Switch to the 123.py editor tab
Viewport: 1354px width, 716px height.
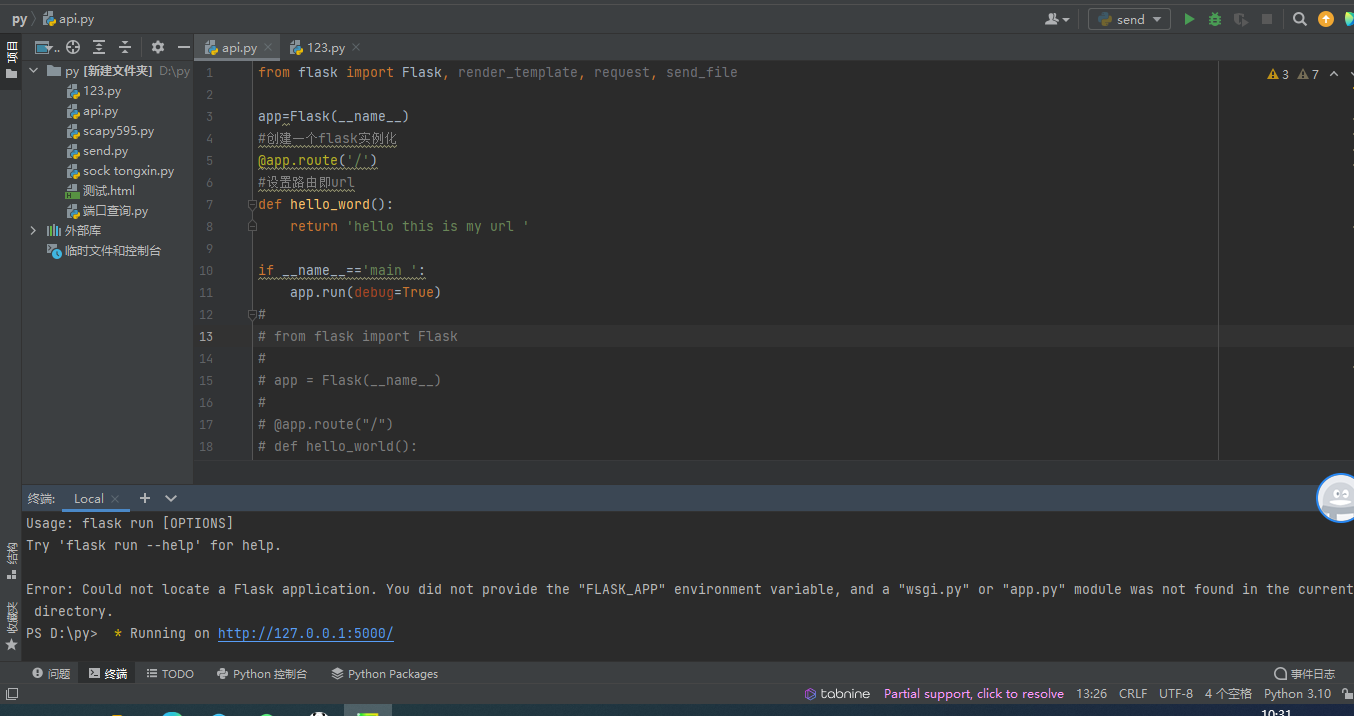tap(325, 47)
